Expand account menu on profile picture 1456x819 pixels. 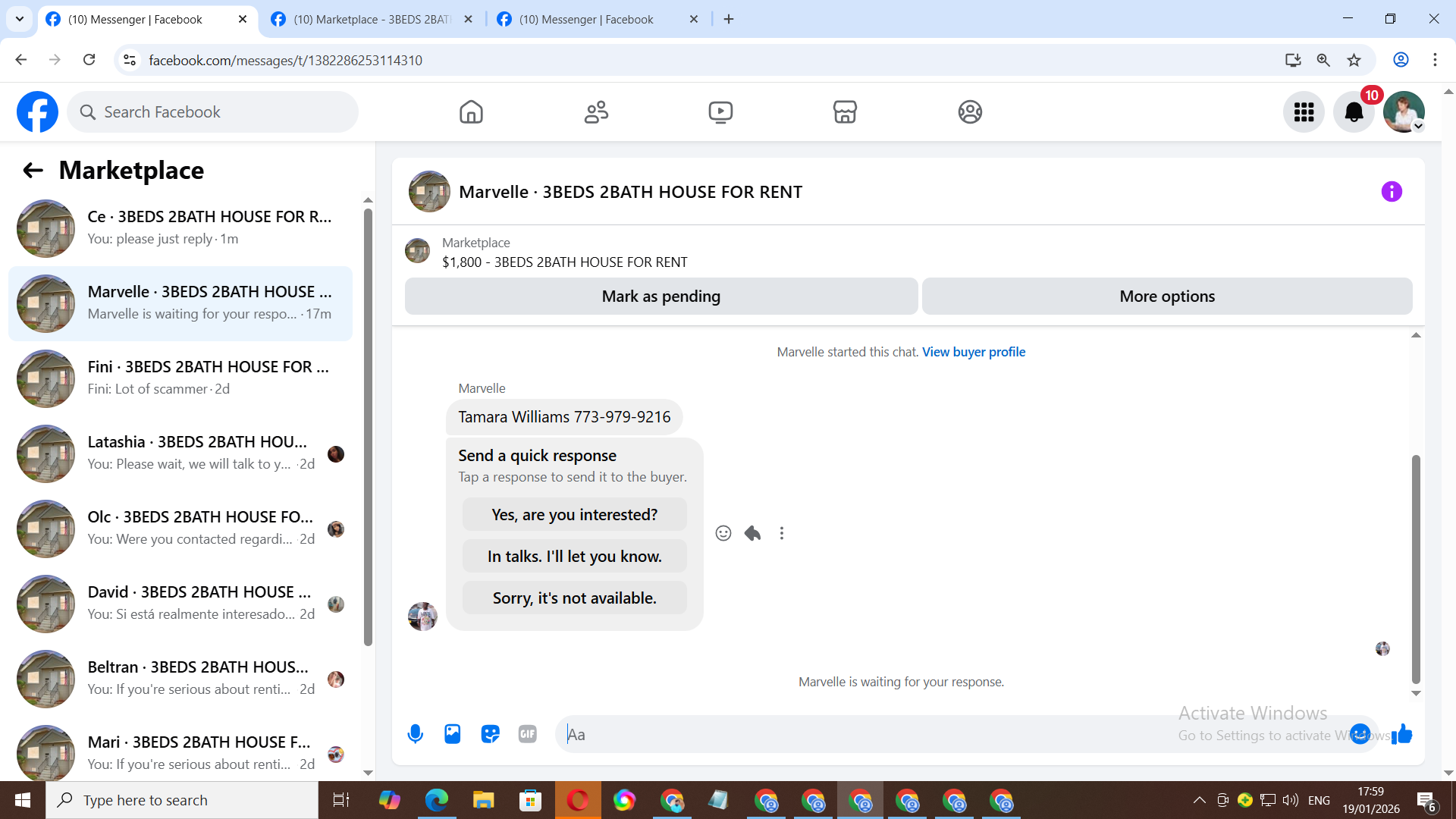click(1404, 112)
